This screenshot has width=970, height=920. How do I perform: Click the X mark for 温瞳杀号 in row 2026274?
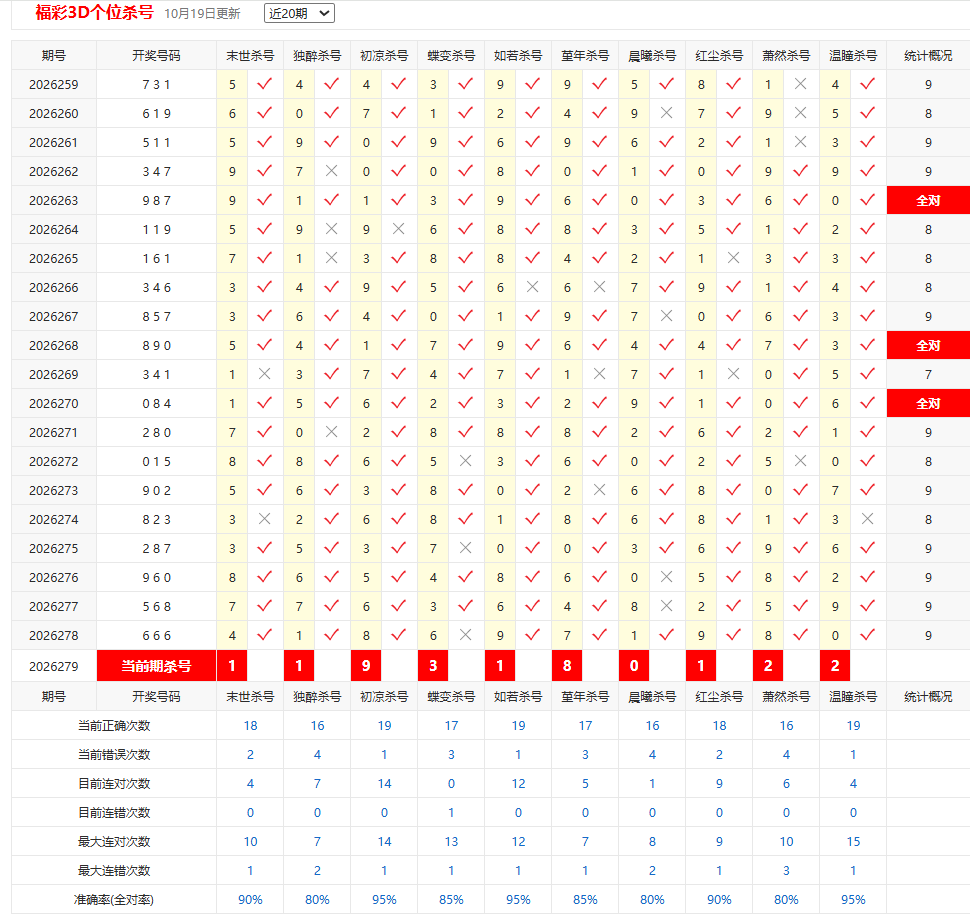867,518
